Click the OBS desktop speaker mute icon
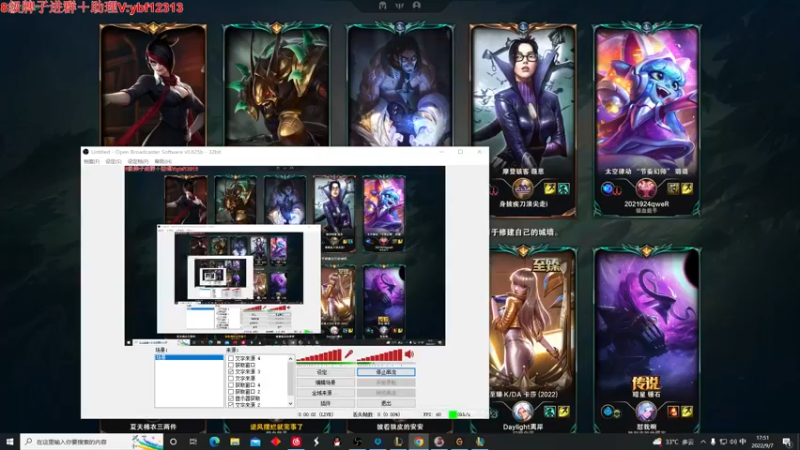 [x=409, y=354]
